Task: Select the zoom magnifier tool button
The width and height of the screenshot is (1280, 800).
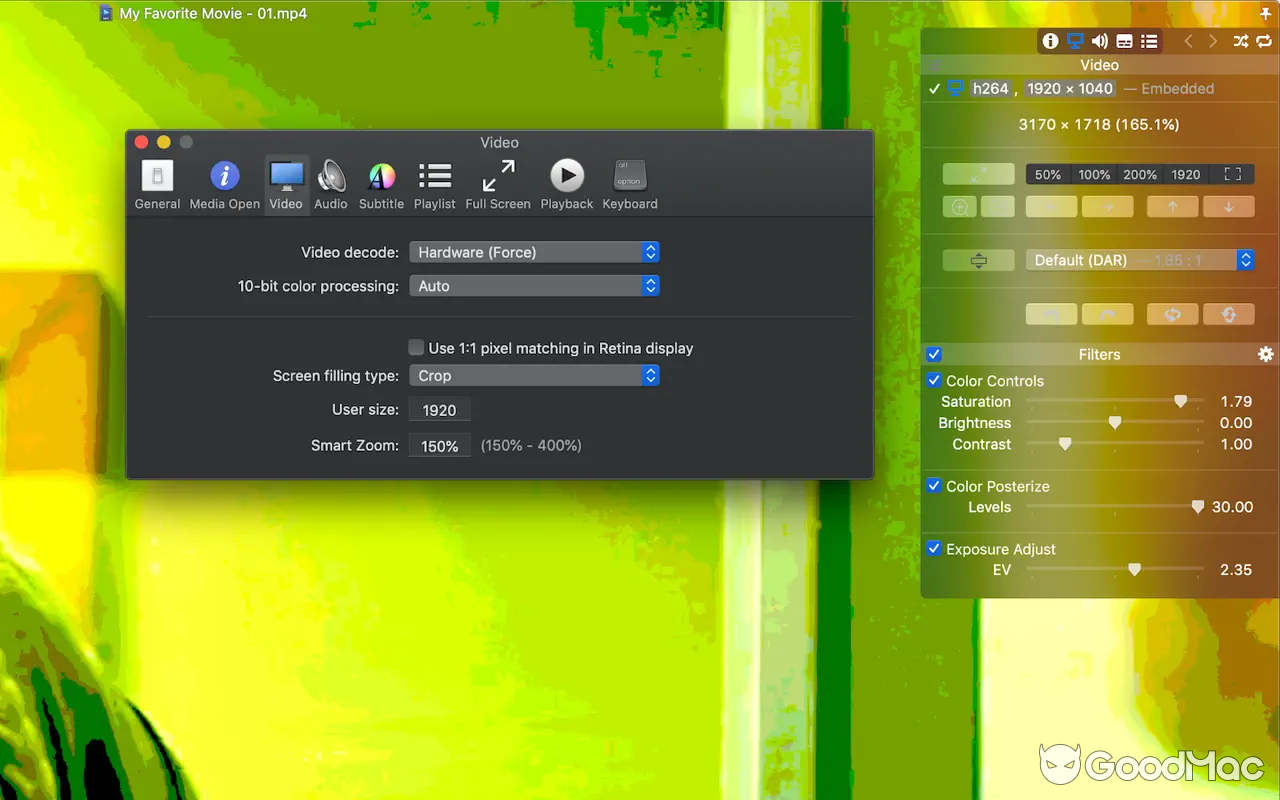Action: [959, 206]
